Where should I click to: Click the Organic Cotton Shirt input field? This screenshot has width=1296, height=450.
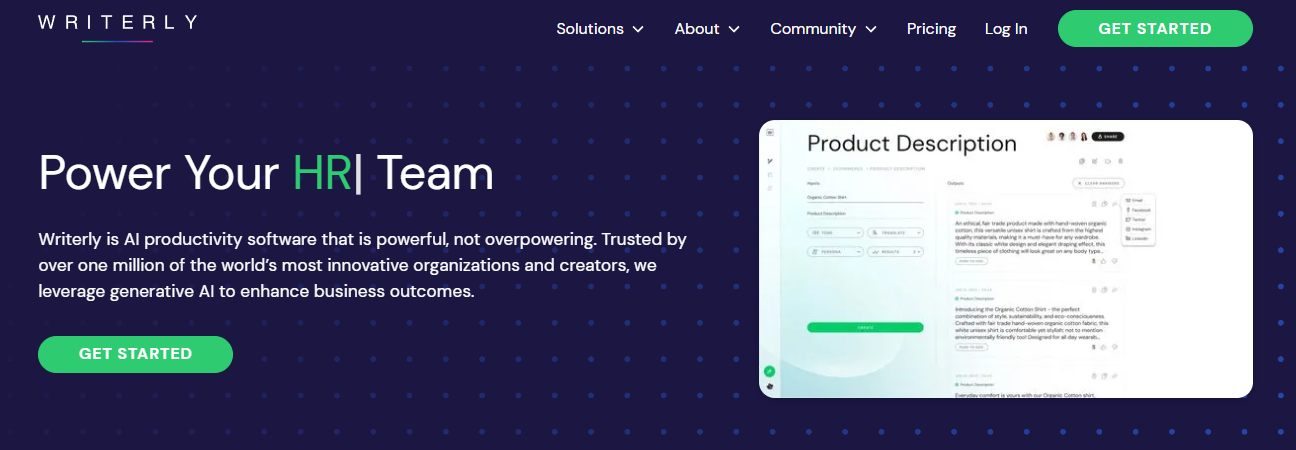click(865, 198)
